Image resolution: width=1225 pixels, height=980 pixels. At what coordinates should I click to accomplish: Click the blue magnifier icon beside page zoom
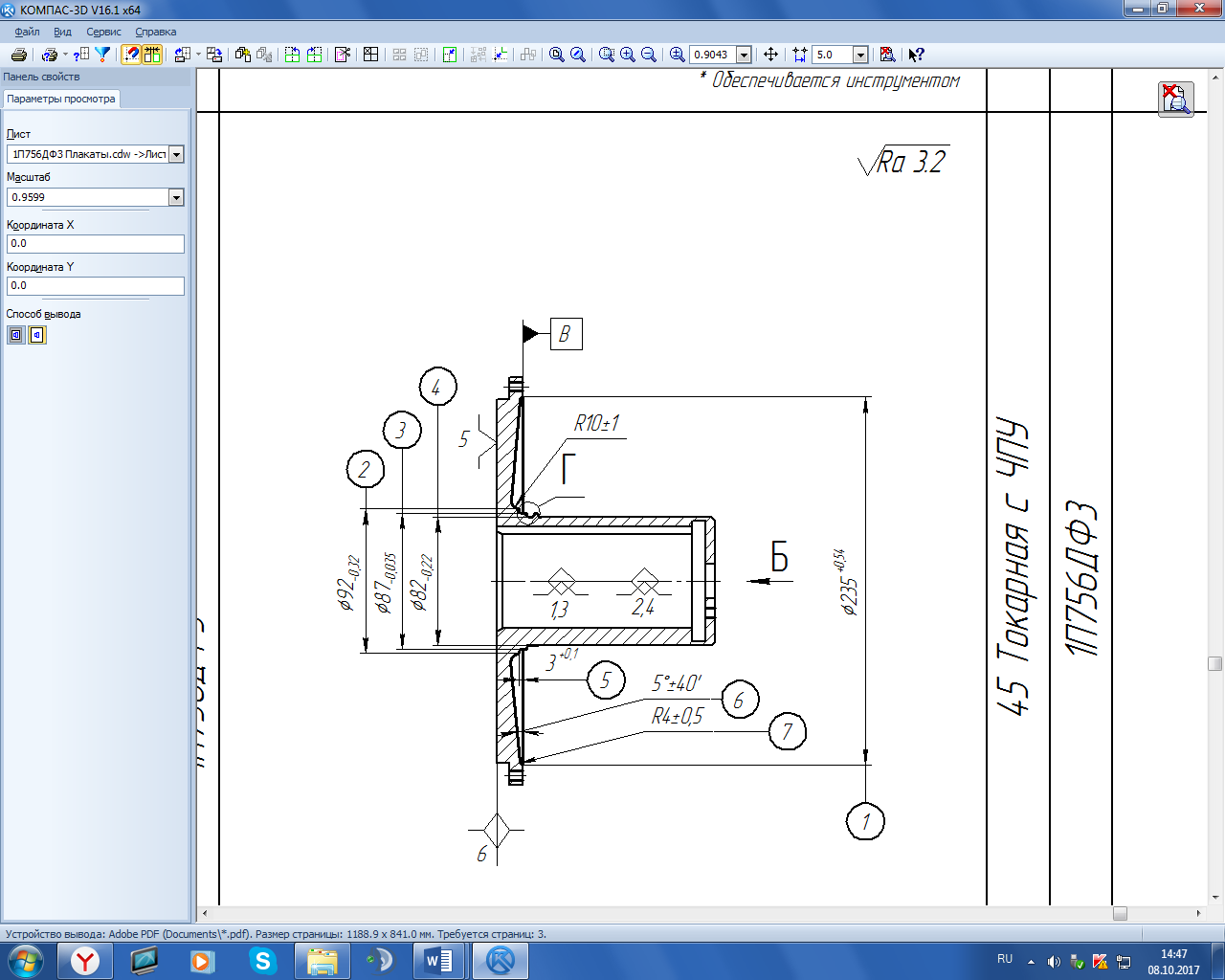coord(578,55)
